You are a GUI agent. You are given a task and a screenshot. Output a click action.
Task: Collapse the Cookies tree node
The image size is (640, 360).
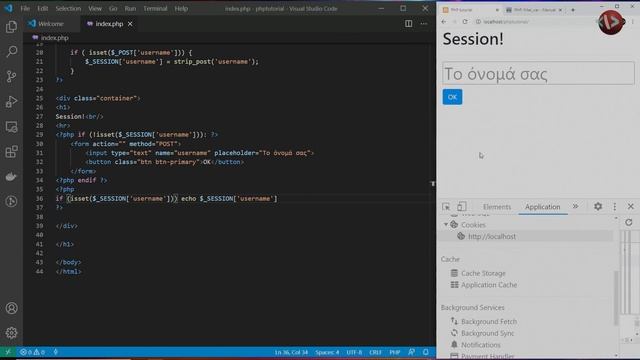click(x=446, y=224)
